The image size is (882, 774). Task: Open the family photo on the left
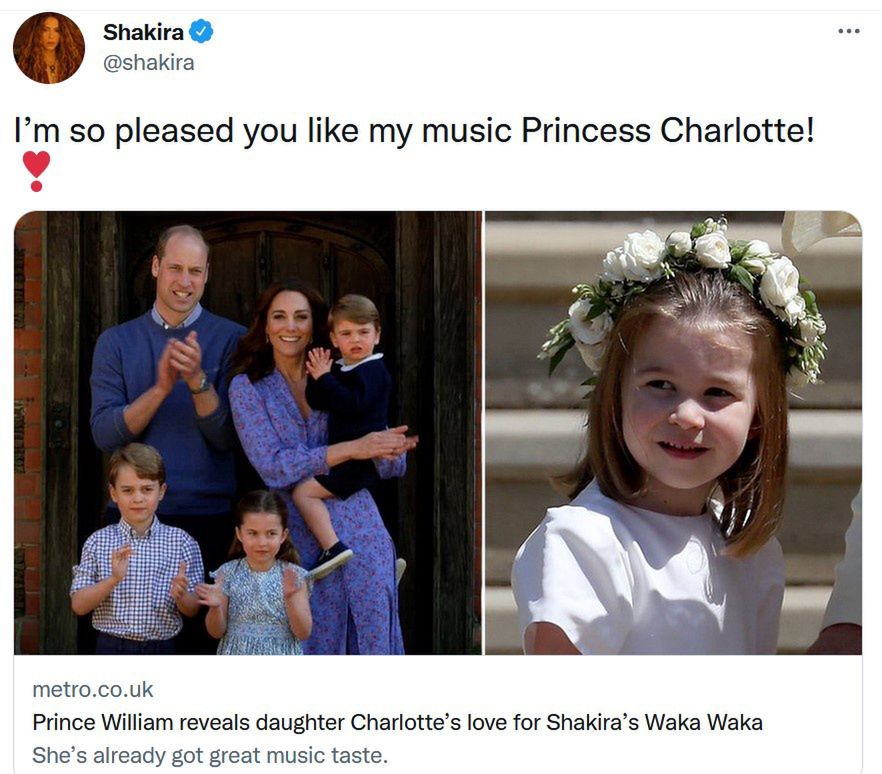247,432
